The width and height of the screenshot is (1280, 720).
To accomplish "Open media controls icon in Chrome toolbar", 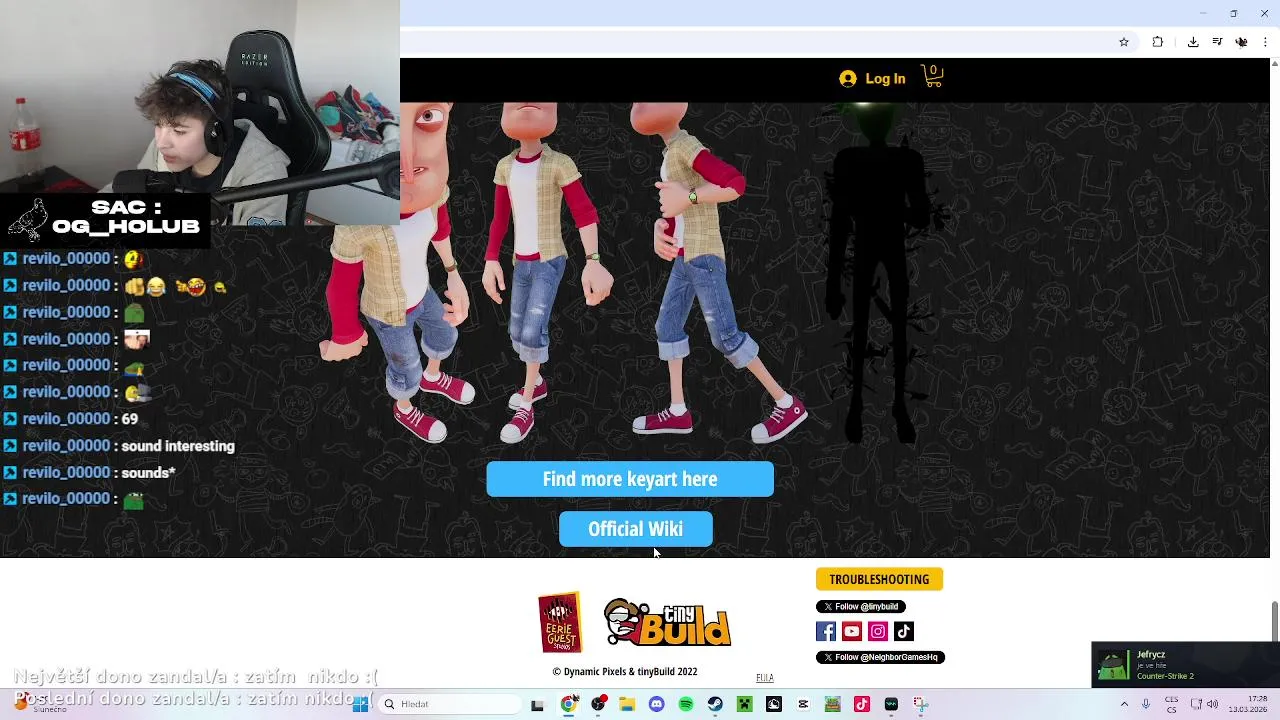I will click(x=1217, y=42).
